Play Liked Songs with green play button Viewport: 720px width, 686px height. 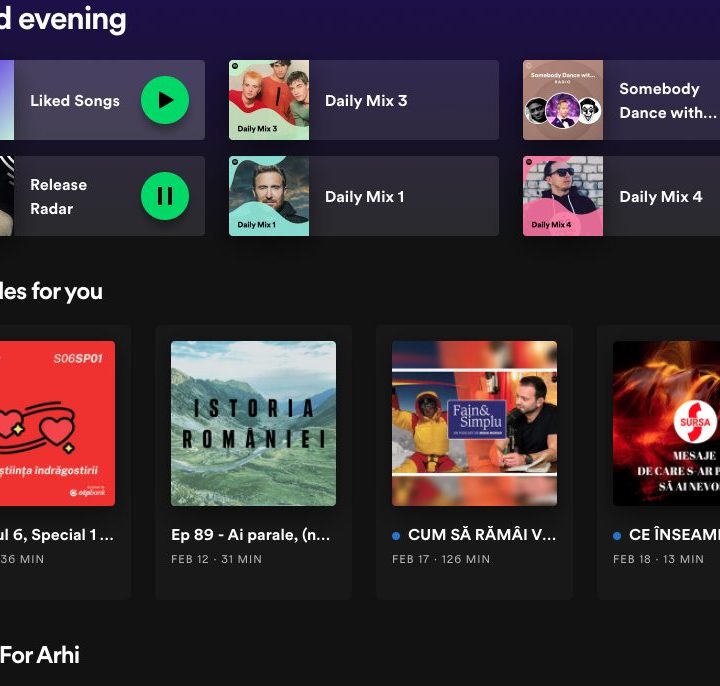(x=165, y=100)
